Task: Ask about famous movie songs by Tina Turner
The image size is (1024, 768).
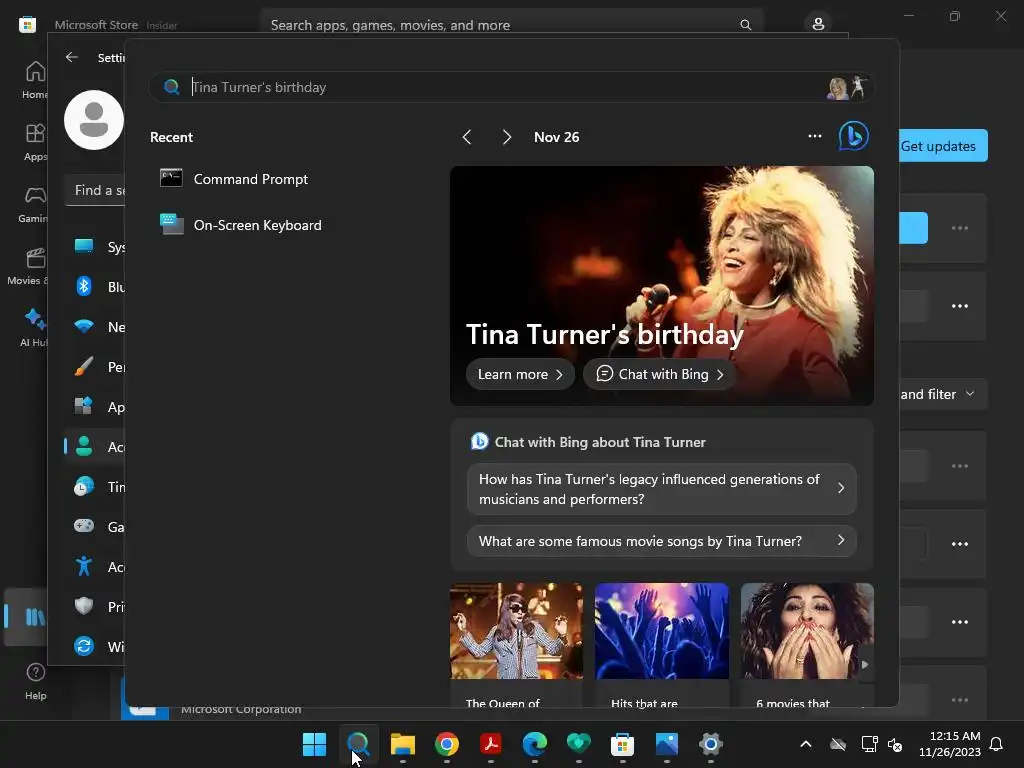Action: [662, 541]
